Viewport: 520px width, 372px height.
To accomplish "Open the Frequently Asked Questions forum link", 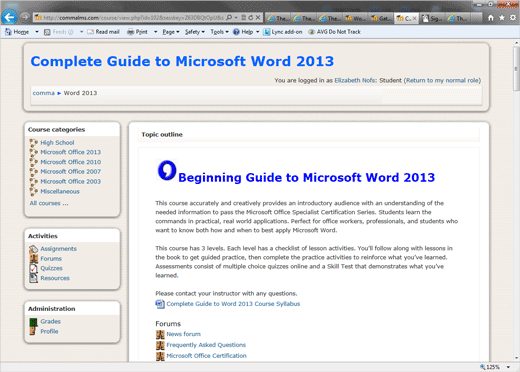I will coord(206,345).
